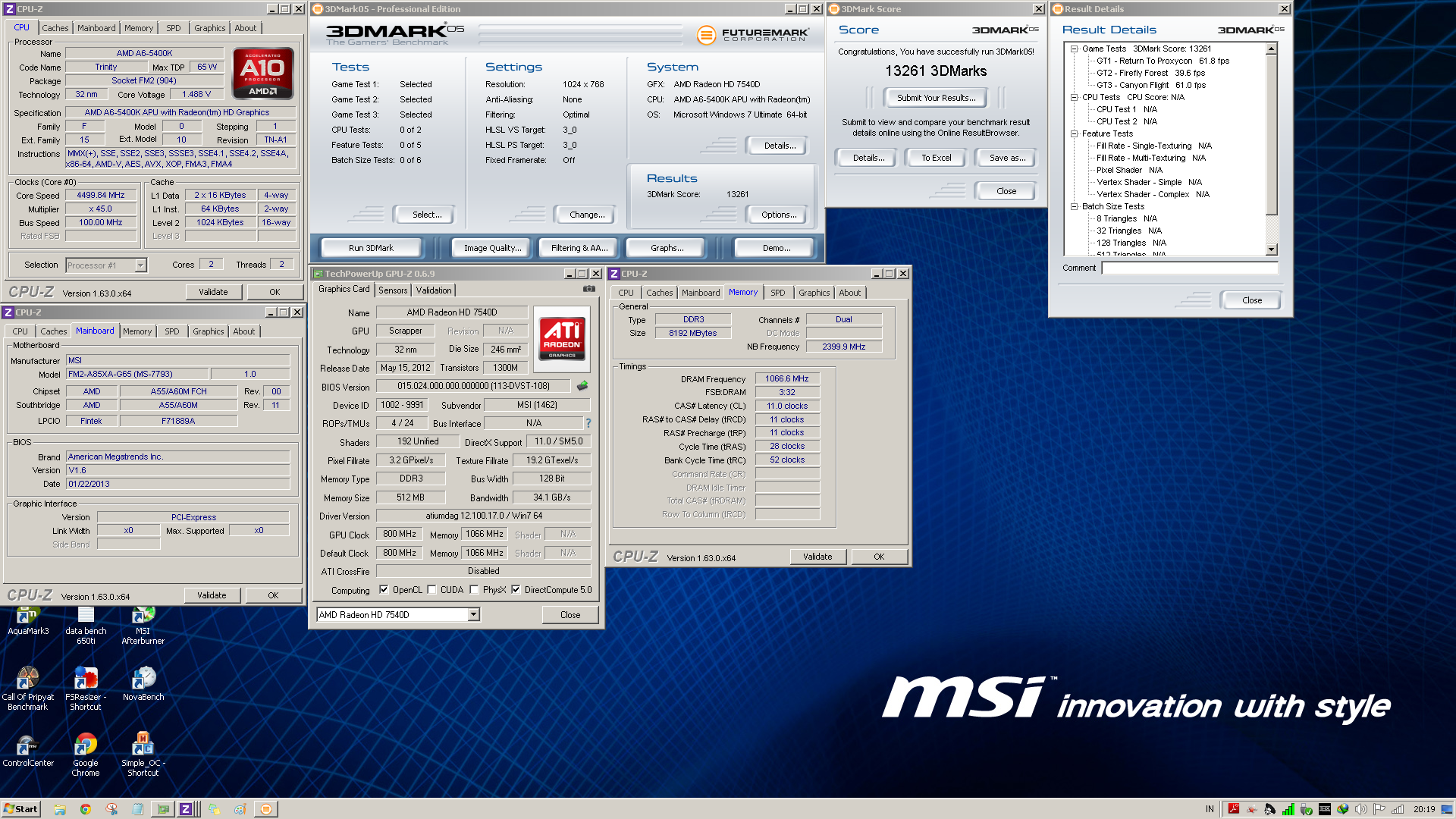Click Image Quality button in 3DMark05
Image resolution: width=1456 pixels, height=819 pixels.
click(x=492, y=248)
